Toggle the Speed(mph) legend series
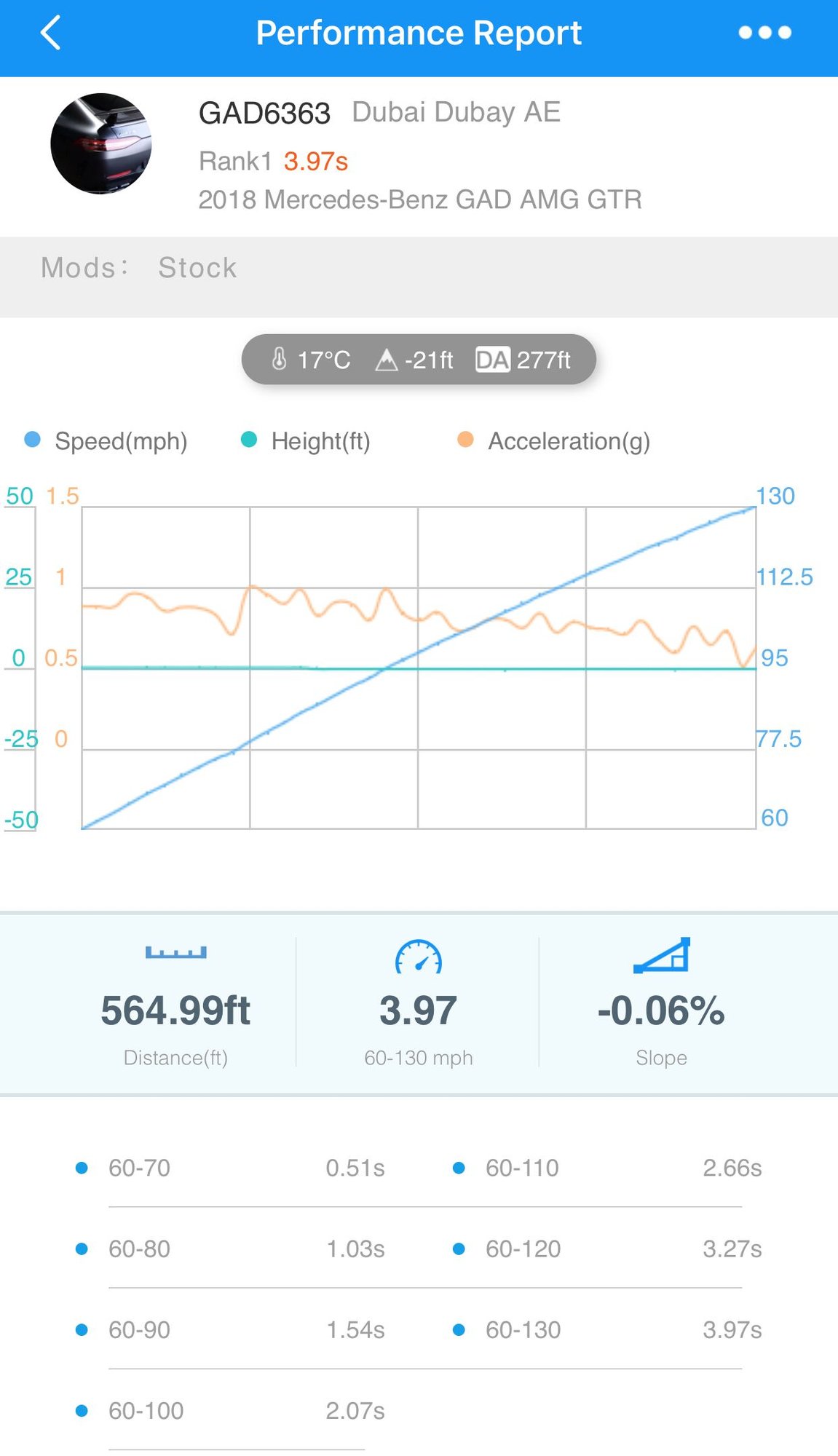 pos(106,440)
